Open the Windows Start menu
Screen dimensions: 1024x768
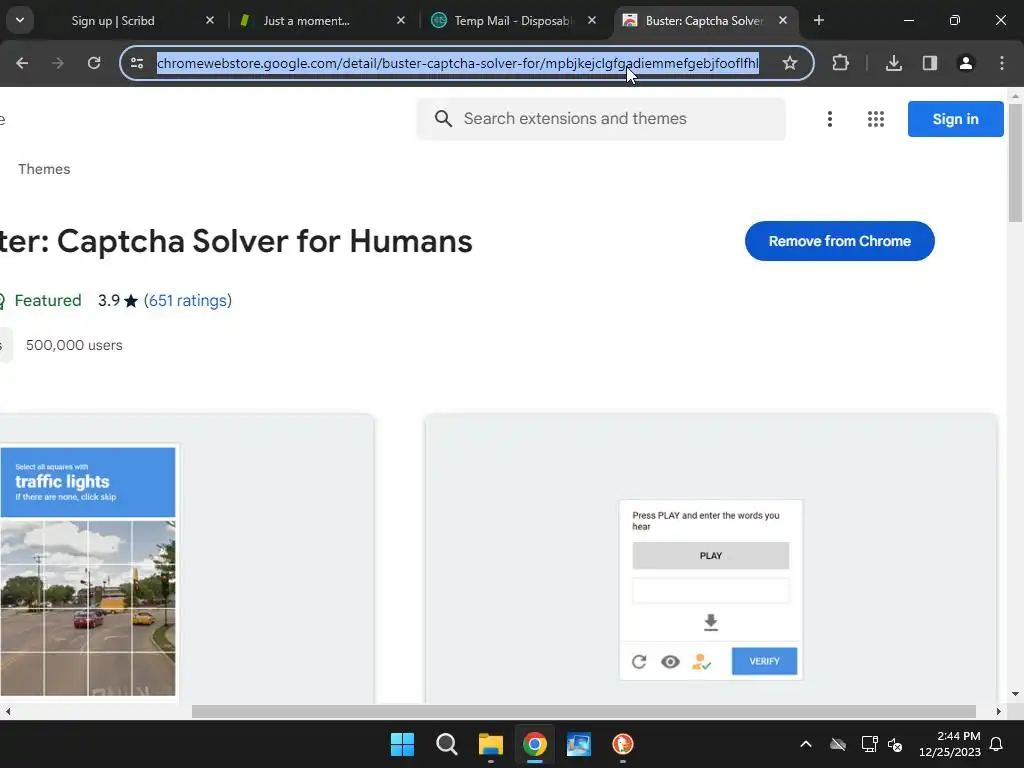(402, 744)
